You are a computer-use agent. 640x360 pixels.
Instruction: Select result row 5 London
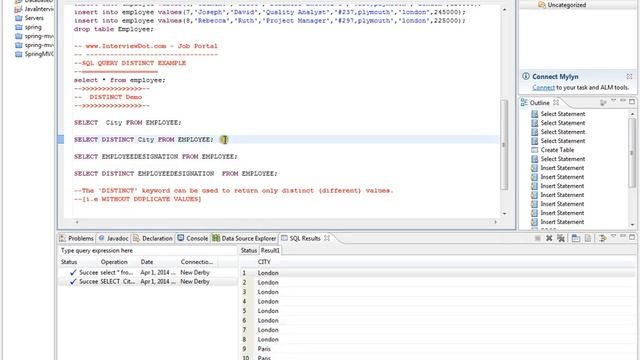[437, 311]
